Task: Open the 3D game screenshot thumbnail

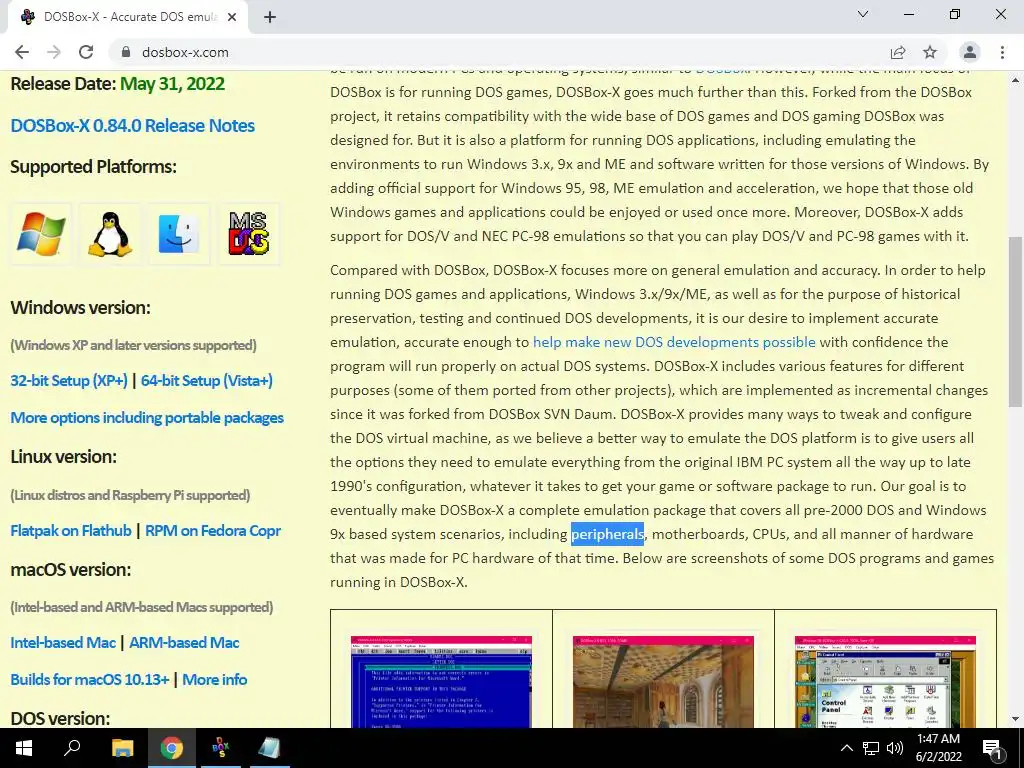Action: click(x=663, y=682)
